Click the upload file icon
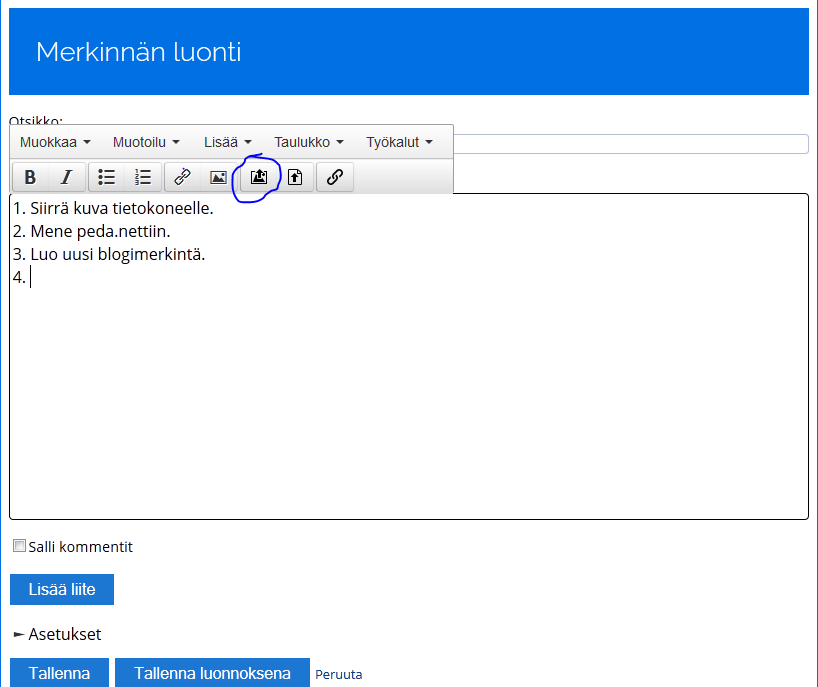Image resolution: width=818 pixels, height=687 pixels. 295,177
